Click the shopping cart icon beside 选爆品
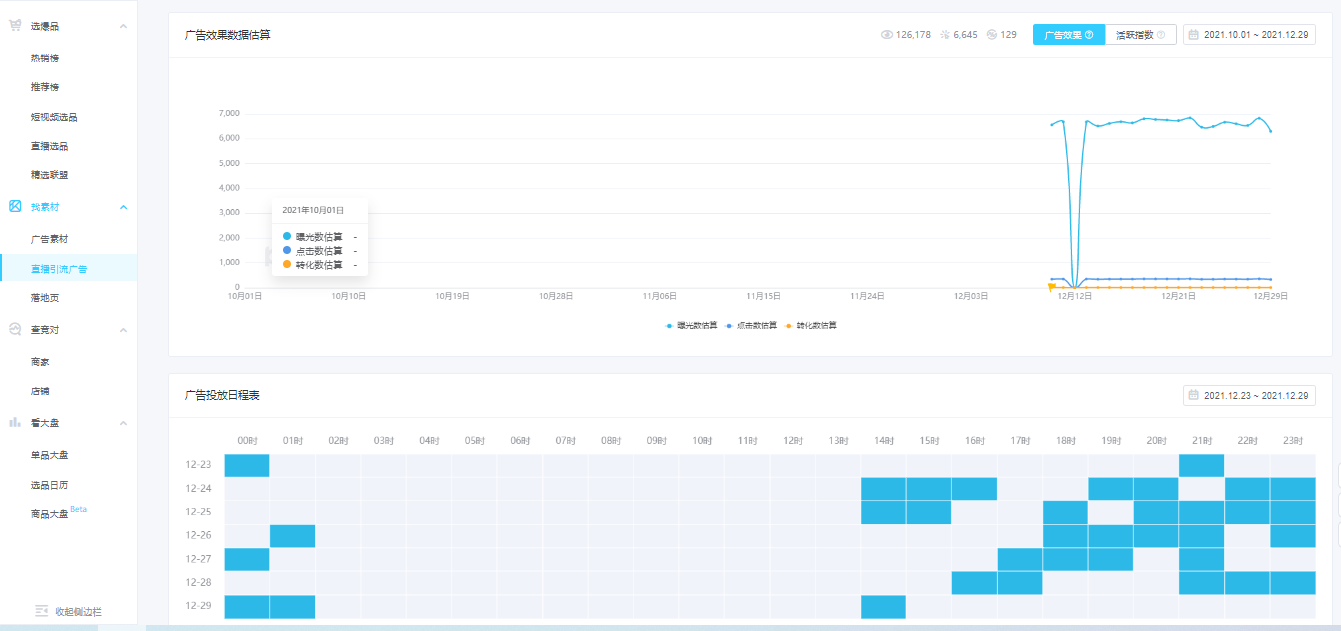This screenshot has height=631, width=1341. point(15,26)
